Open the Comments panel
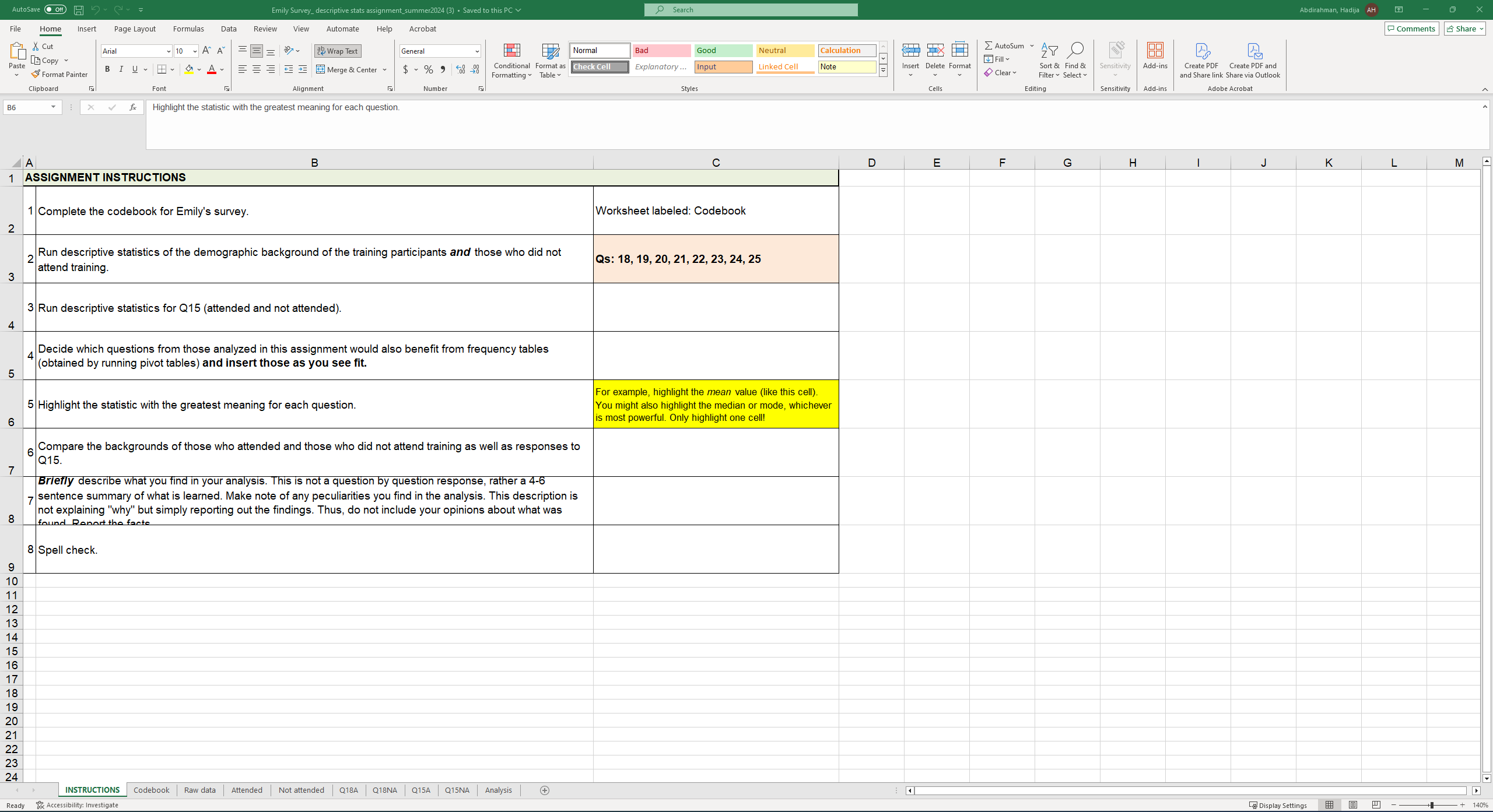The image size is (1493, 812). (x=1411, y=28)
